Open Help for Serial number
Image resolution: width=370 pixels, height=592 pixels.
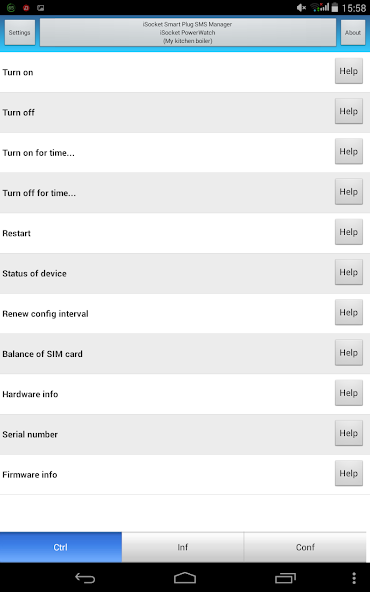(x=348, y=433)
